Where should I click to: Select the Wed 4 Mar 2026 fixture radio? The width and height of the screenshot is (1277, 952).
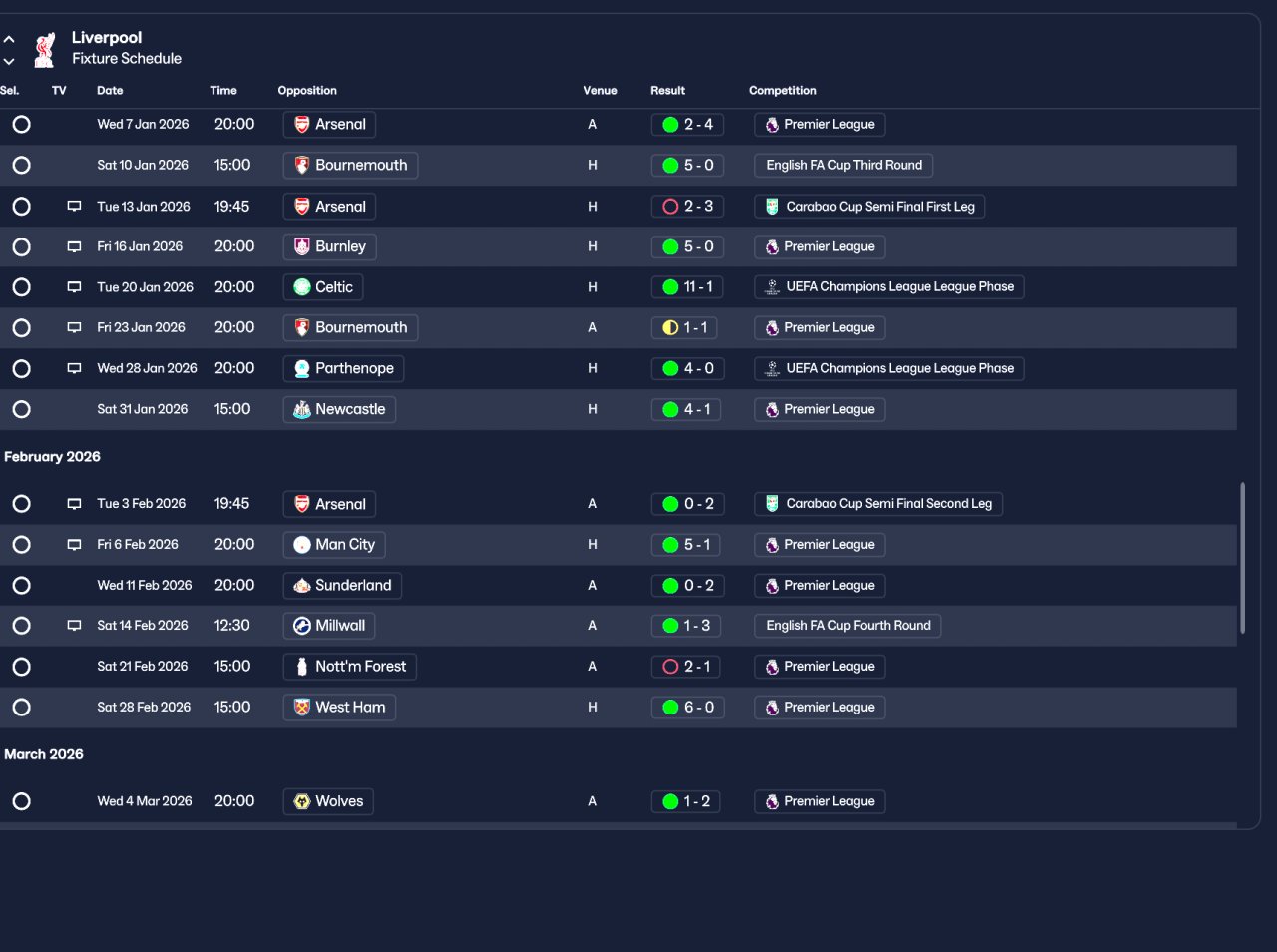21,801
